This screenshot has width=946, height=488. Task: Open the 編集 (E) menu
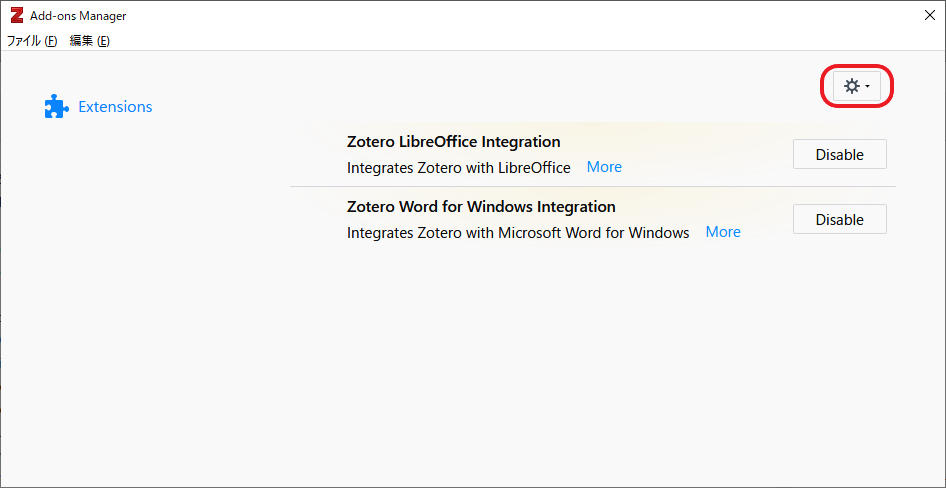pyautogui.click(x=89, y=41)
